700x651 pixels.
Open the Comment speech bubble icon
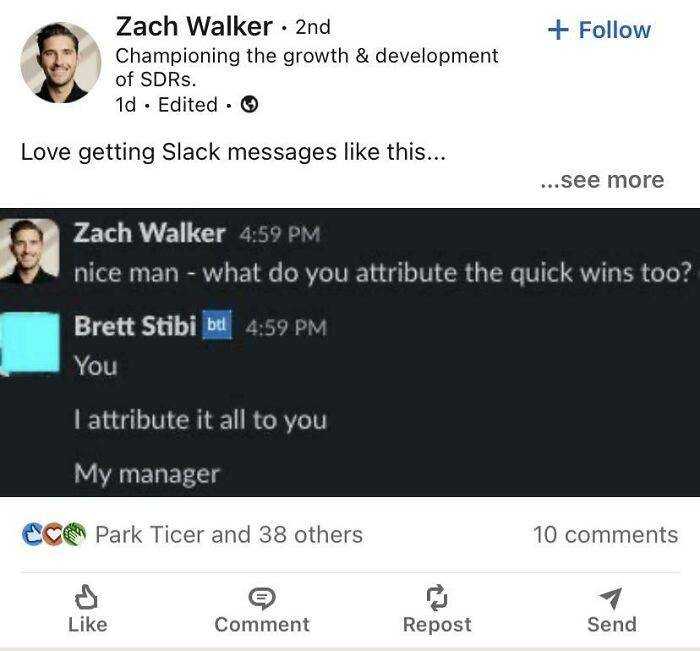[262, 599]
